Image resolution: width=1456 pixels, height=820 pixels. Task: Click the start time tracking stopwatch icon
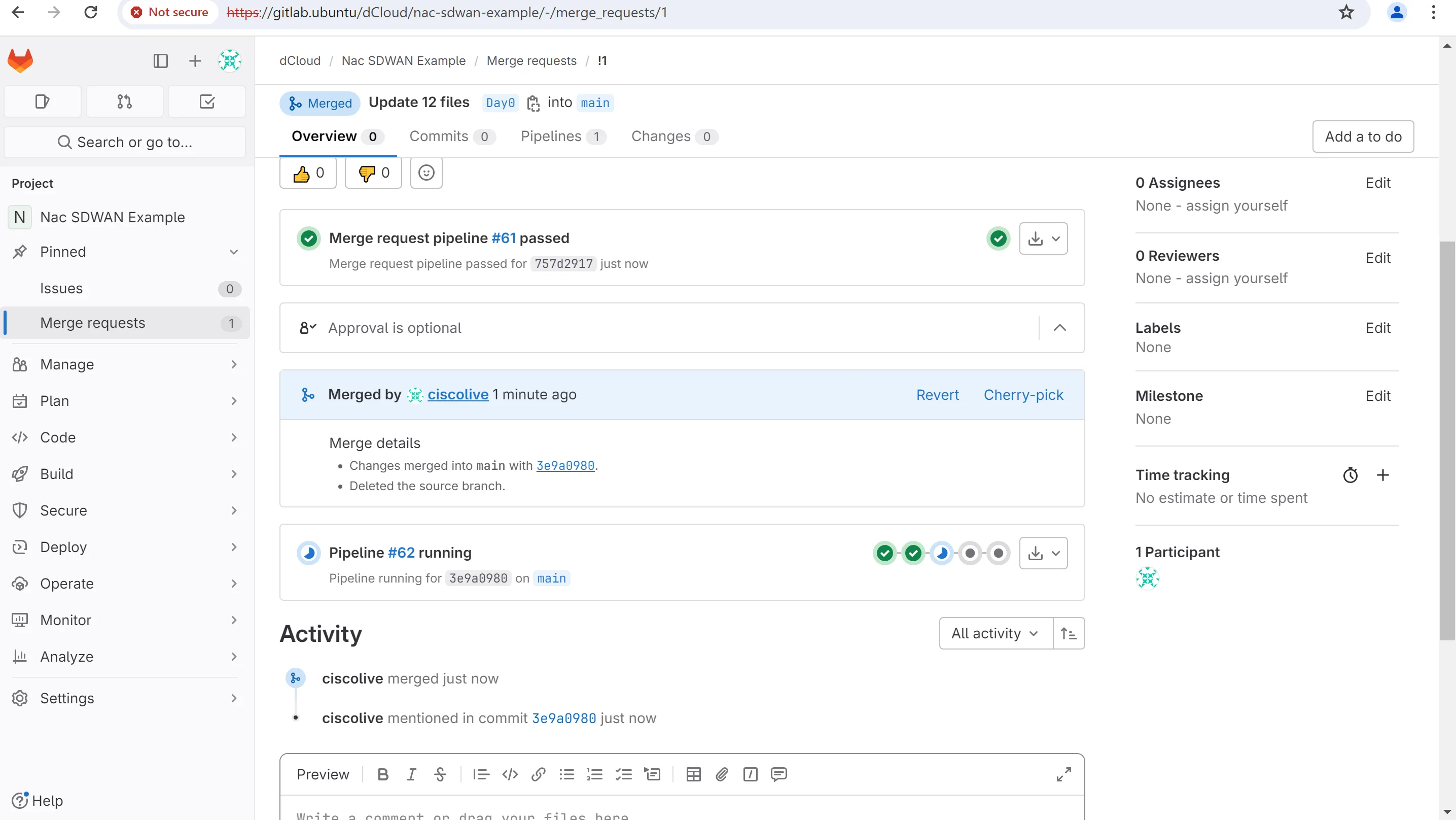point(1350,475)
